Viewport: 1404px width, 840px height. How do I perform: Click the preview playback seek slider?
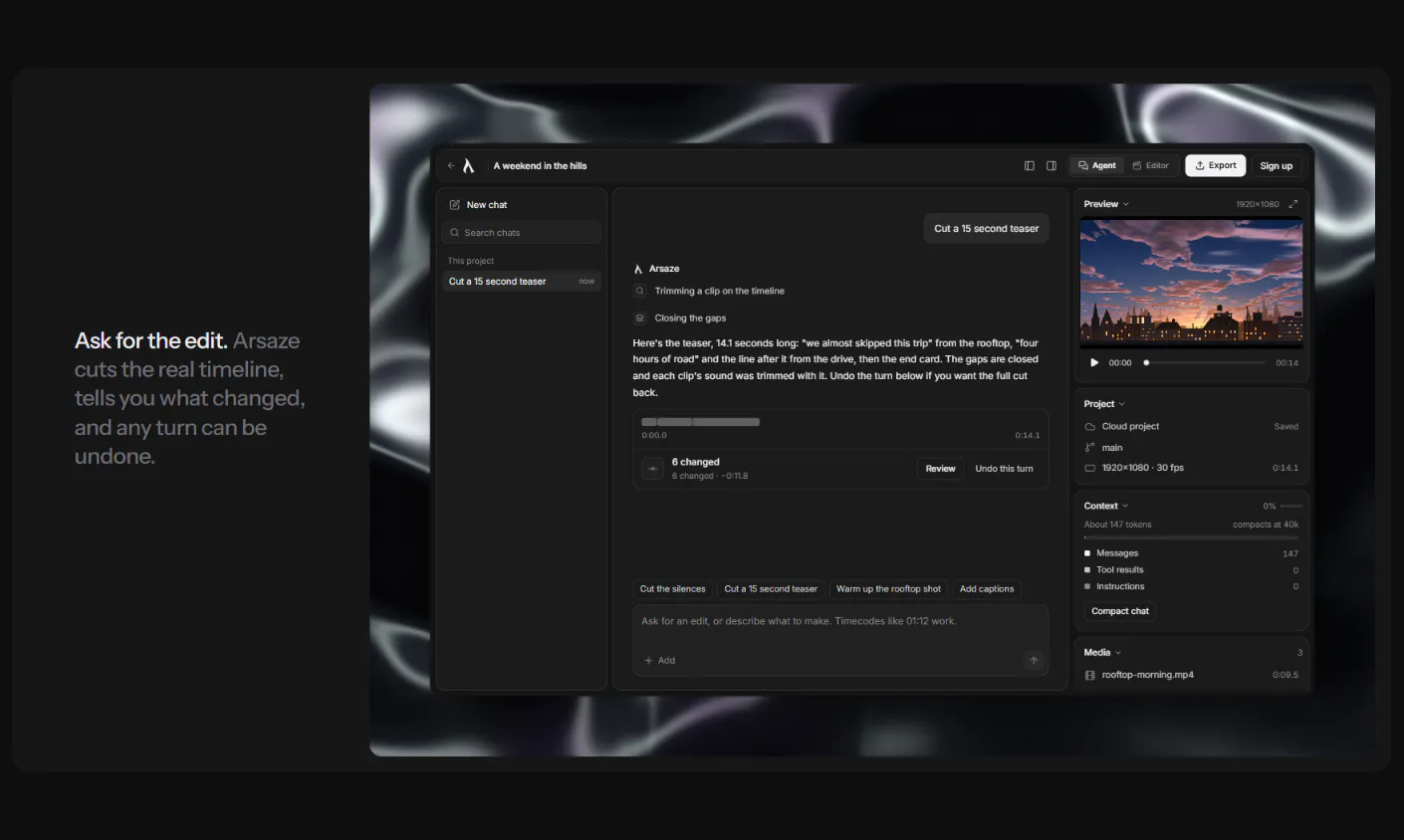click(1205, 363)
